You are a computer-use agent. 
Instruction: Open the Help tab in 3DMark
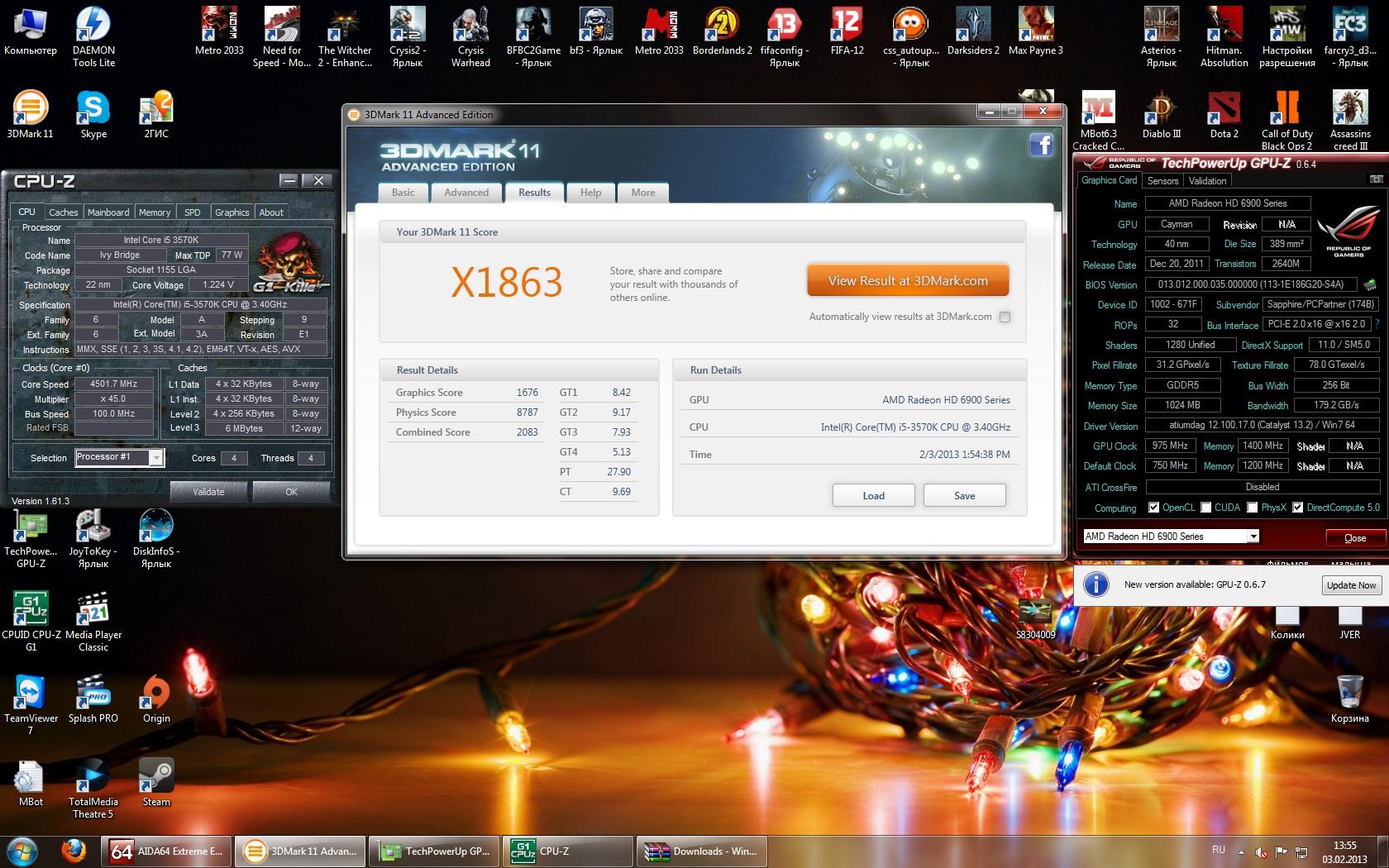tap(590, 193)
